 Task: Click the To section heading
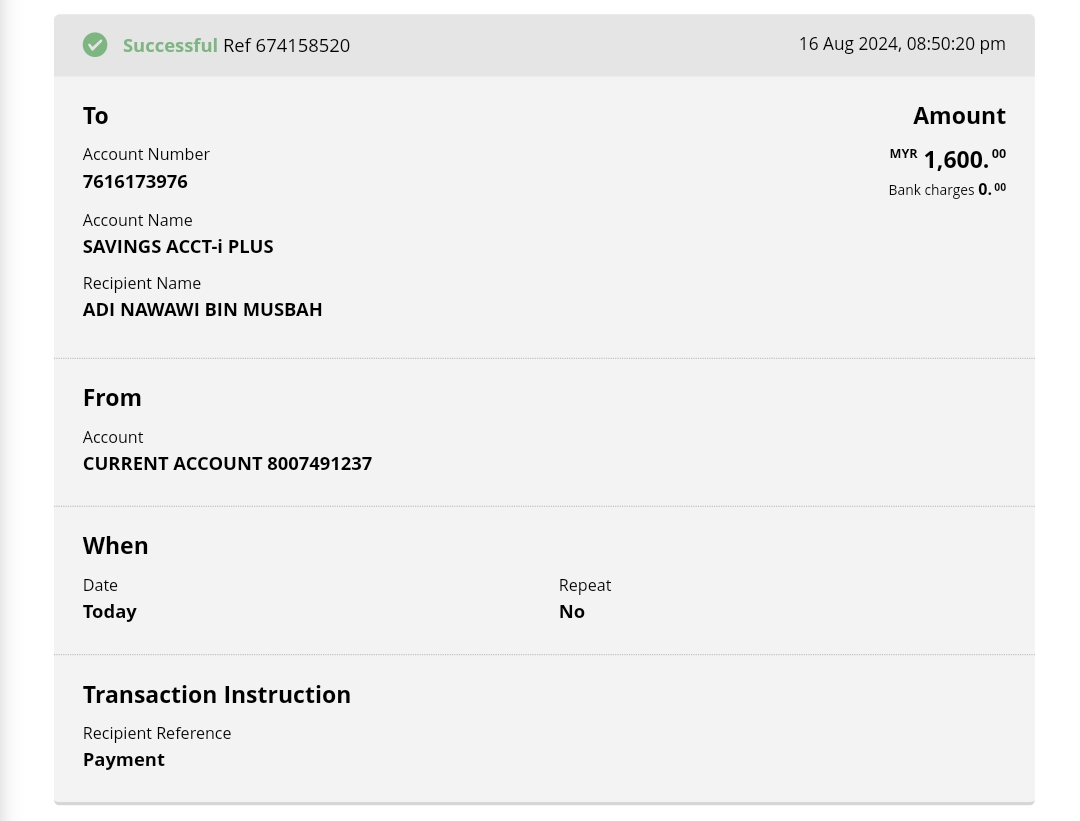click(x=96, y=116)
